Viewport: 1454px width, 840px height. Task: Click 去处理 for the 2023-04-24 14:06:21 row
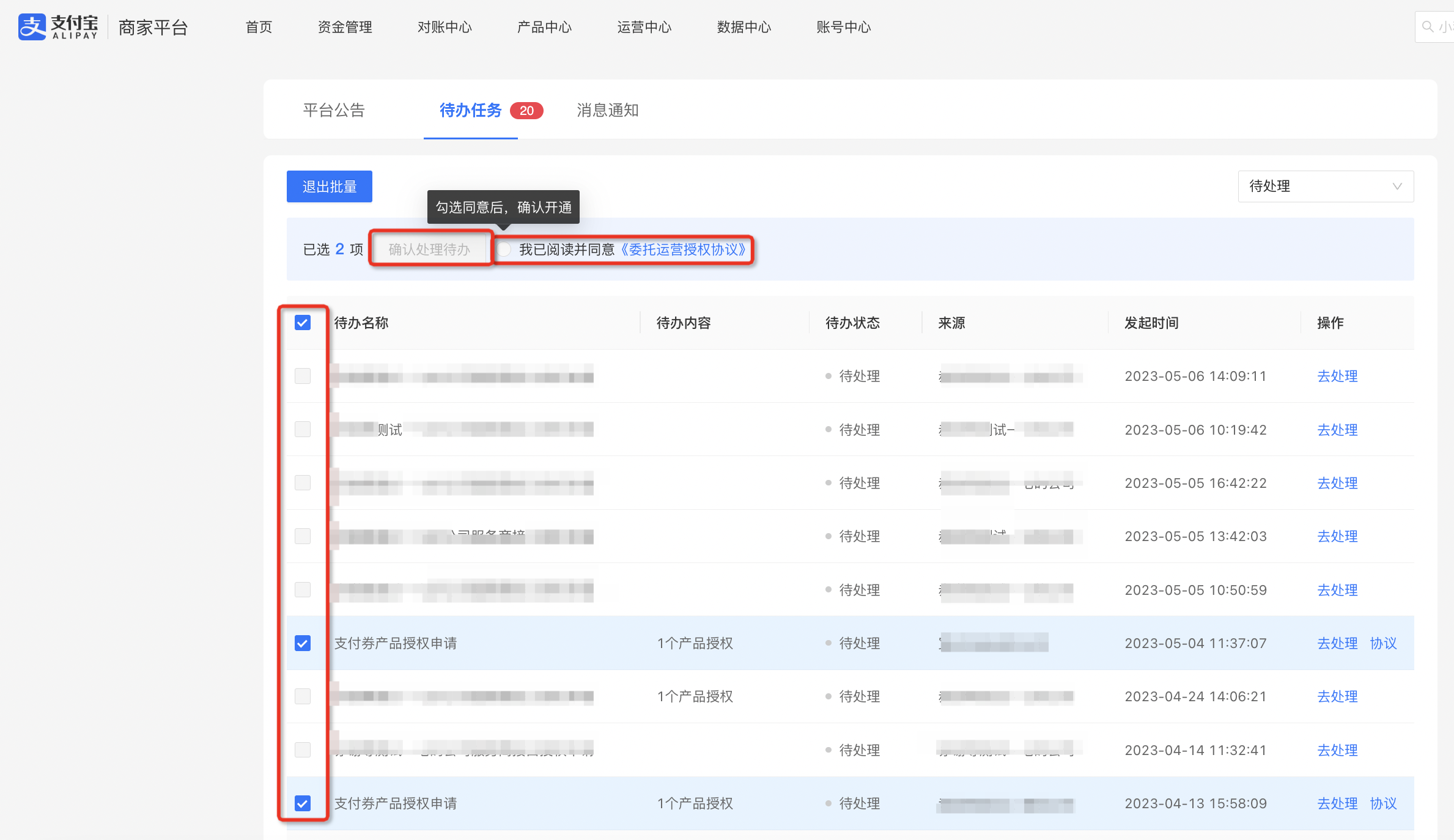[1337, 696]
